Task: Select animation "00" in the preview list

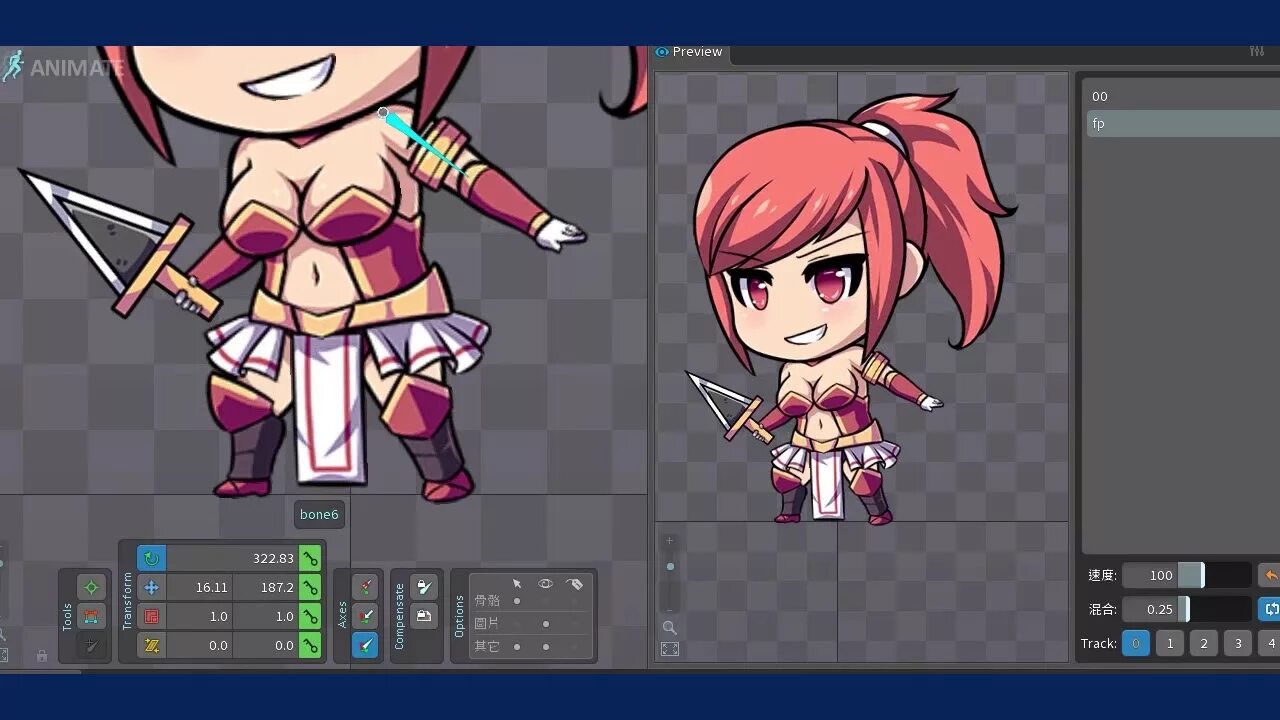Action: 1183,96
